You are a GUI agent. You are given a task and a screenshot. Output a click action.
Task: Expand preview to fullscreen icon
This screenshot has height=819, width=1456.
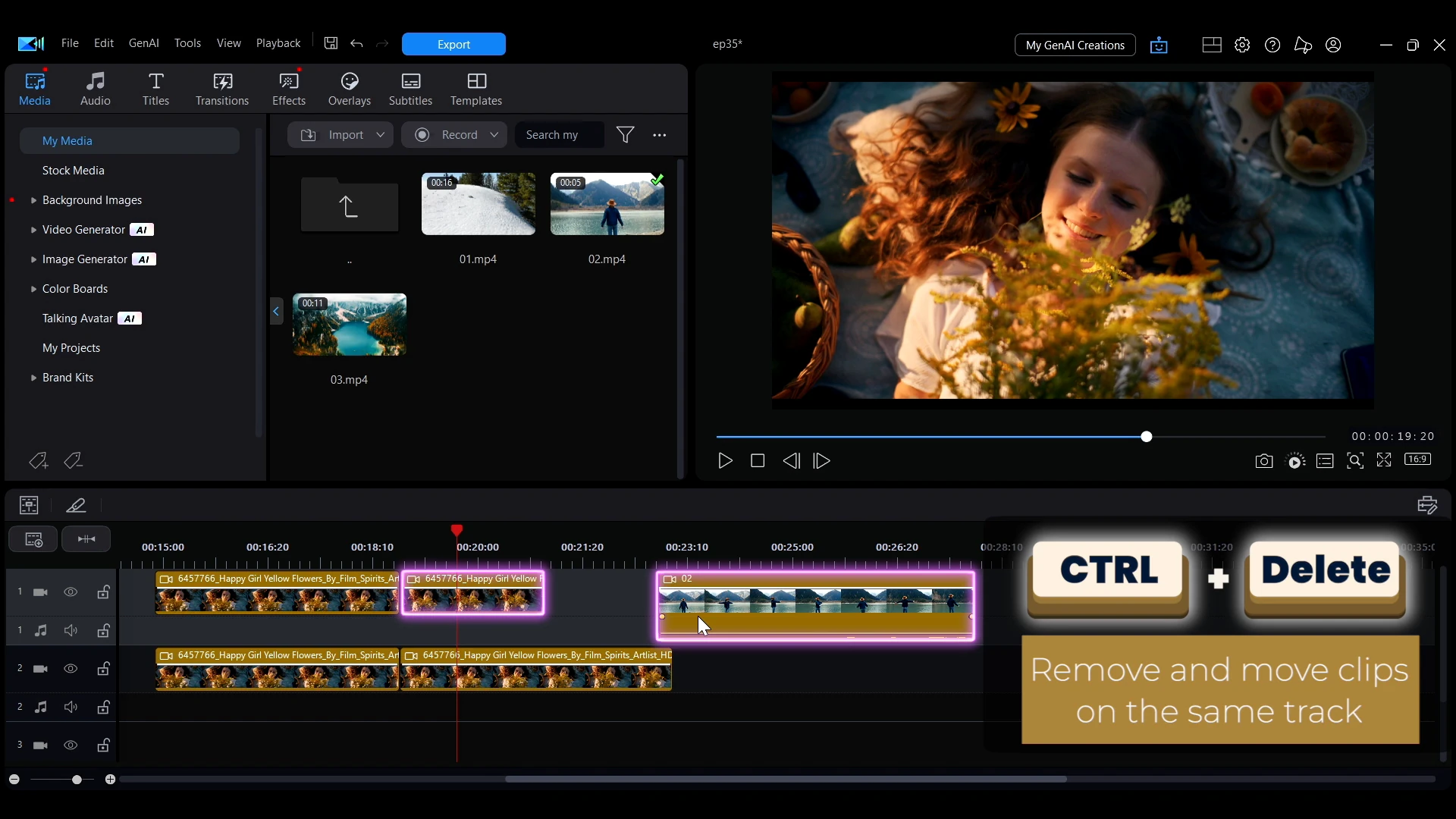(1384, 460)
